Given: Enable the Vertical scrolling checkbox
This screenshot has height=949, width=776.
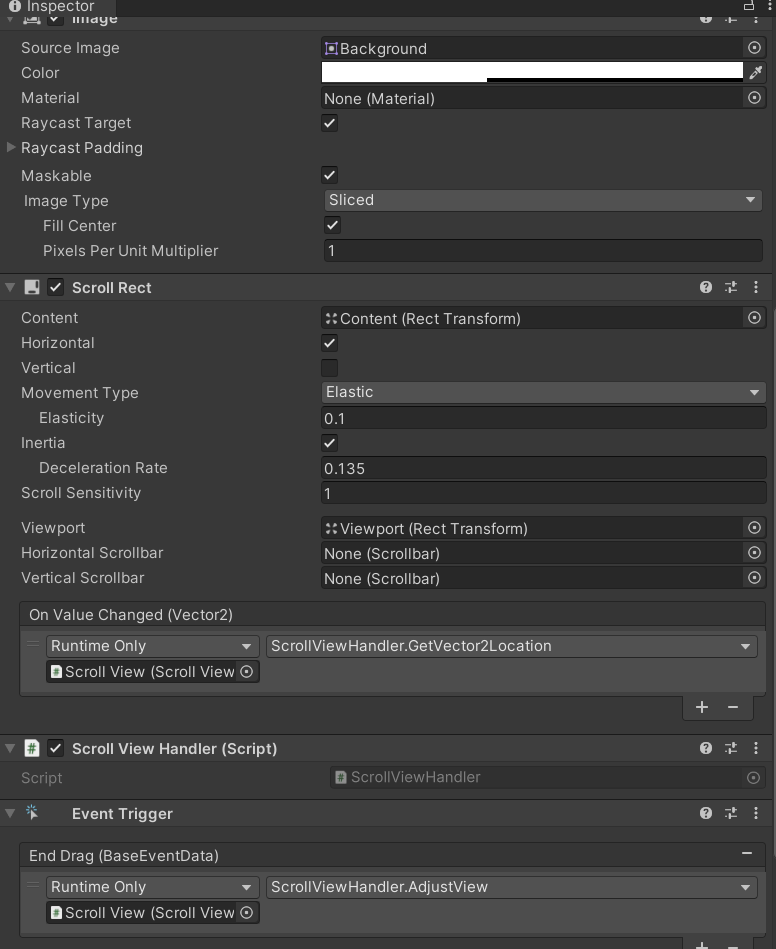Looking at the screenshot, I should click(x=329, y=368).
